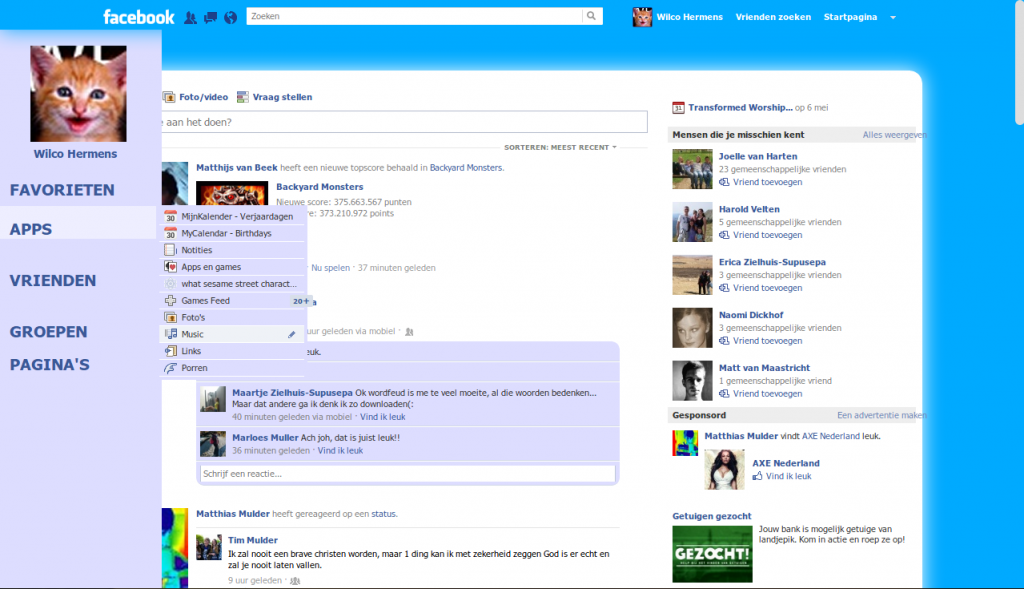1024x589 pixels.
Task: Click the edit pencil next to Music
Action: tap(292, 334)
